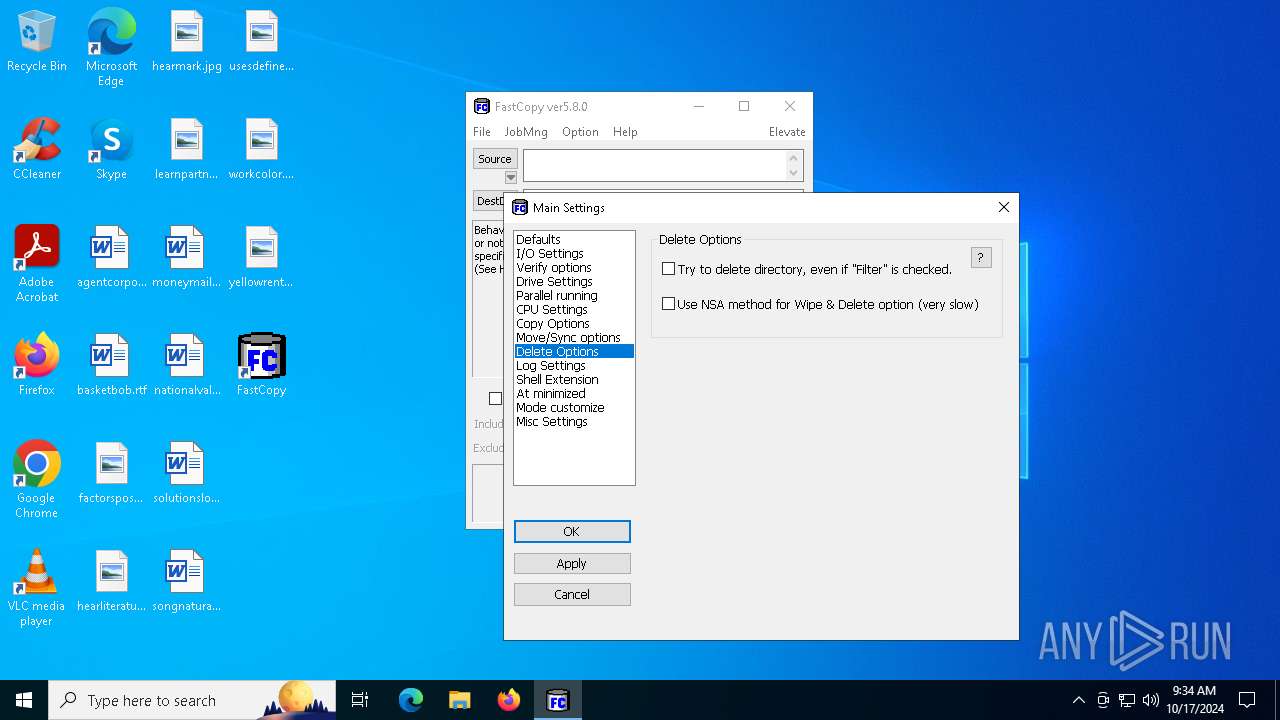This screenshot has height=720, width=1280.
Task: Open the JobMng menu in FastCopy
Action: point(526,132)
